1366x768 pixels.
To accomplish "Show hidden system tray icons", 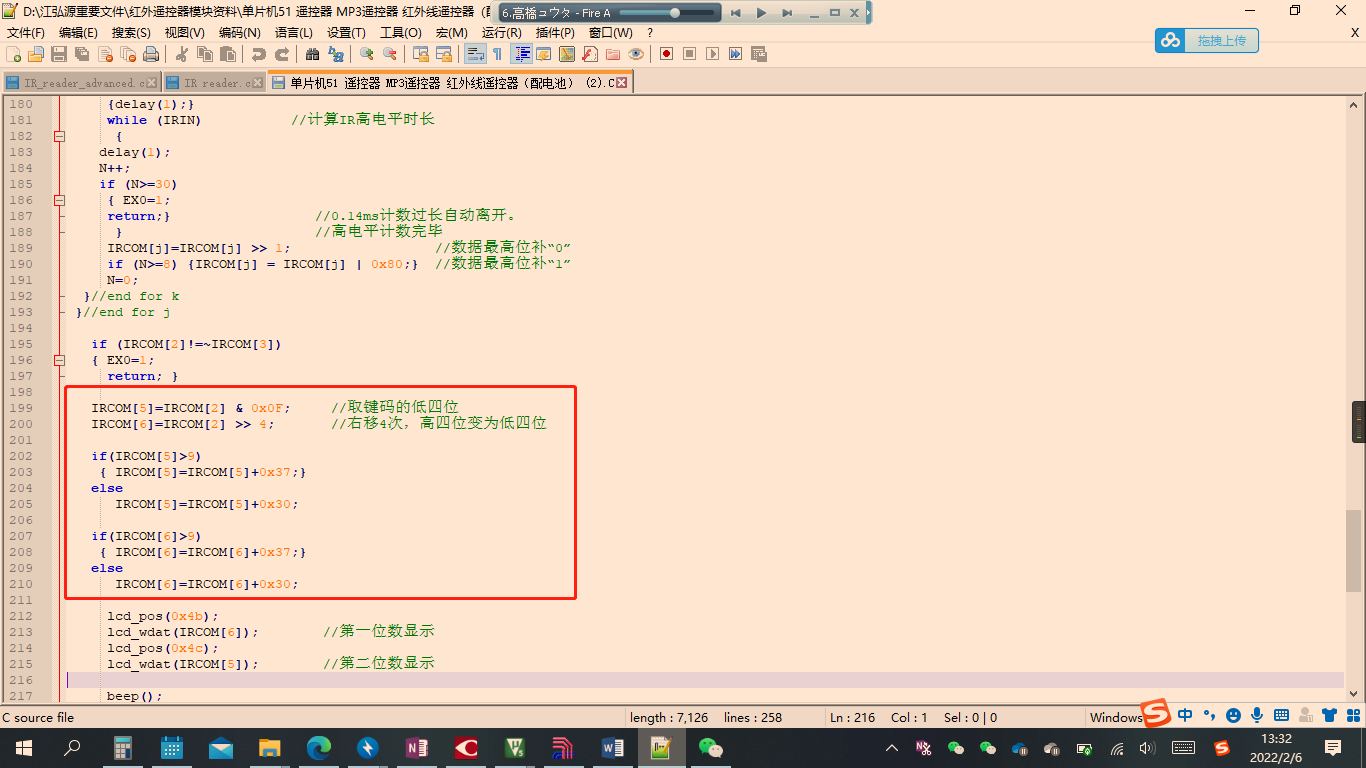I will [892, 748].
